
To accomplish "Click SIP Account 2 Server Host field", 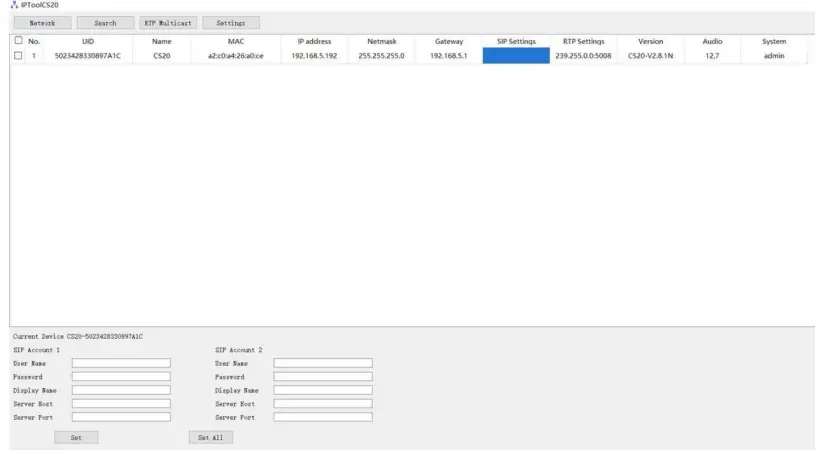I will tap(323, 403).
